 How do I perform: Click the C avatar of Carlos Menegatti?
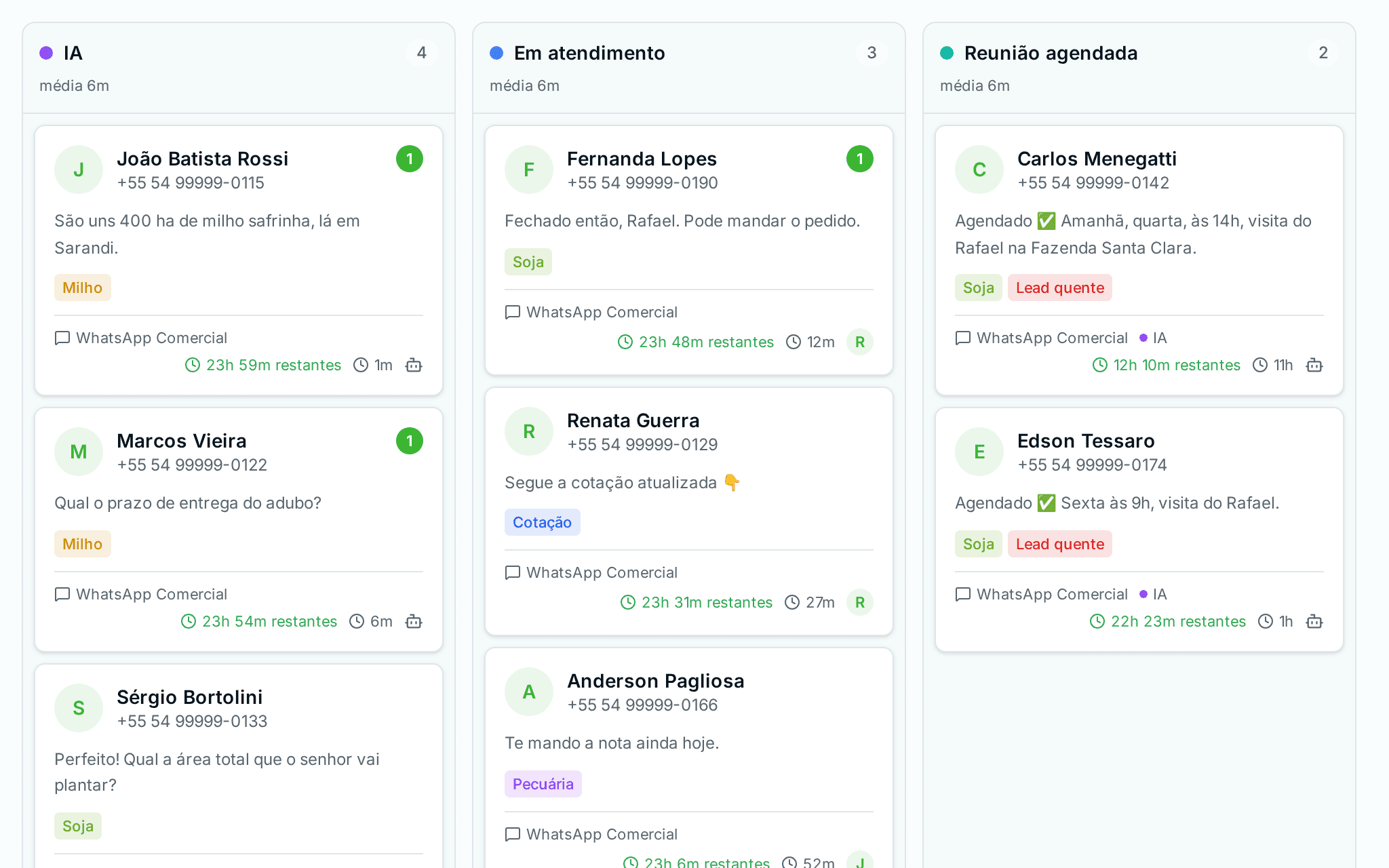tap(979, 170)
